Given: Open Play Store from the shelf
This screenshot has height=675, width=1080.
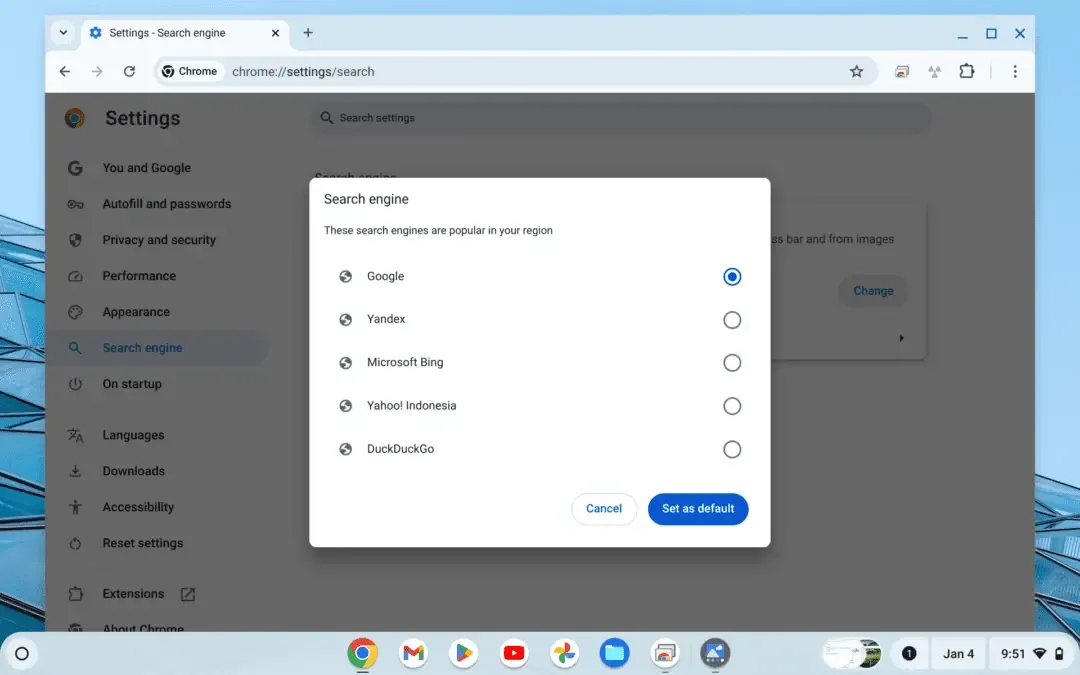Looking at the screenshot, I should (464, 653).
